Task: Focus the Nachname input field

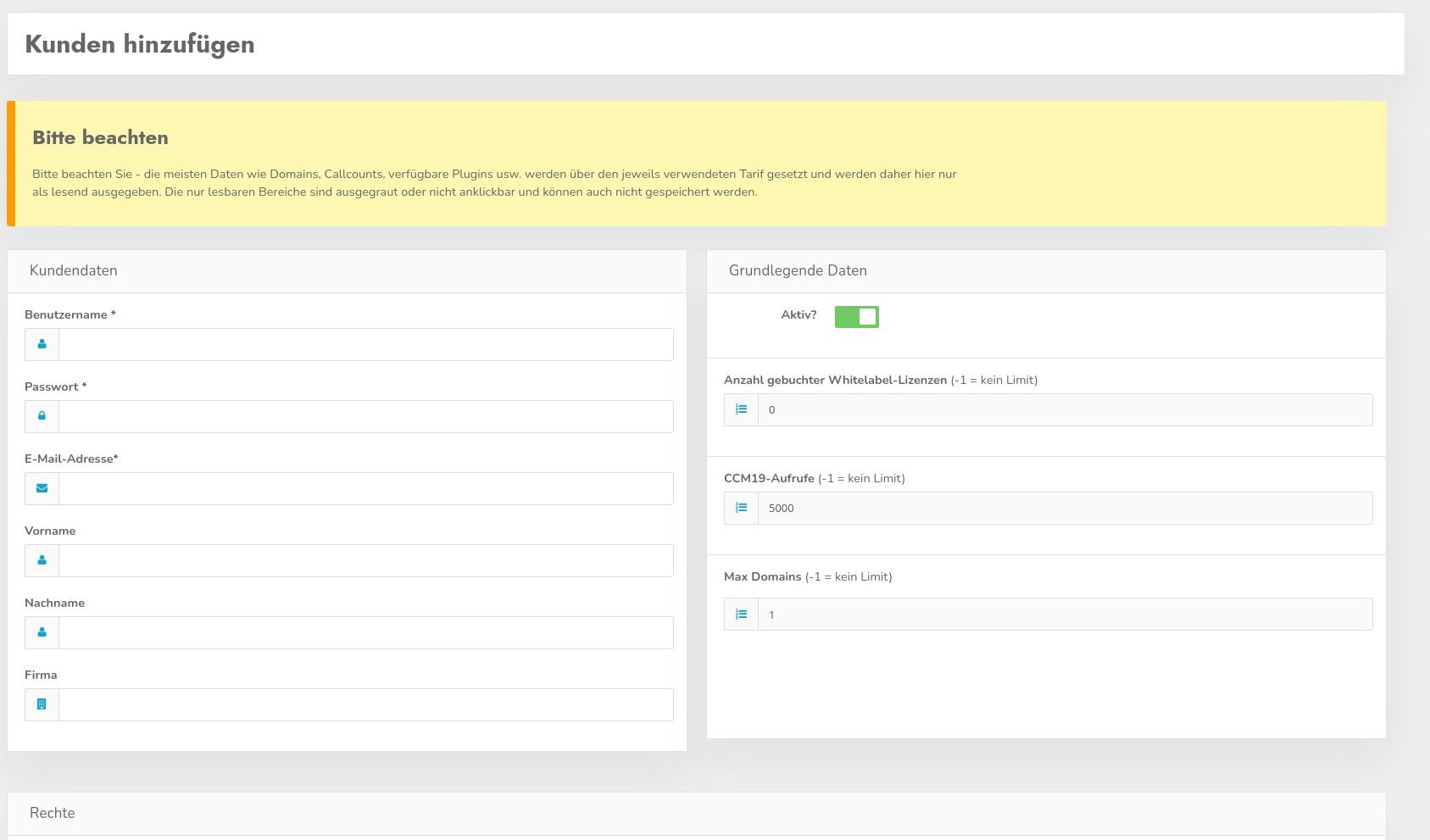Action: [365, 632]
